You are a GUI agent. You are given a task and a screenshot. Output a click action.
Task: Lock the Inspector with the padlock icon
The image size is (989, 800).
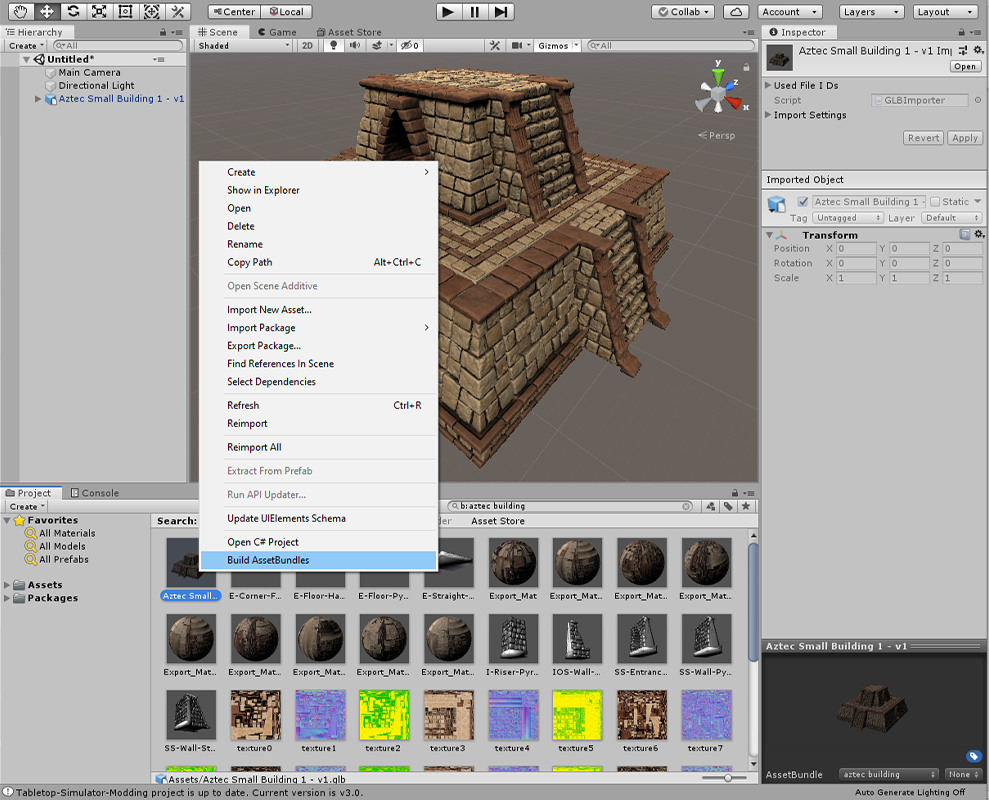pyautogui.click(x=962, y=31)
